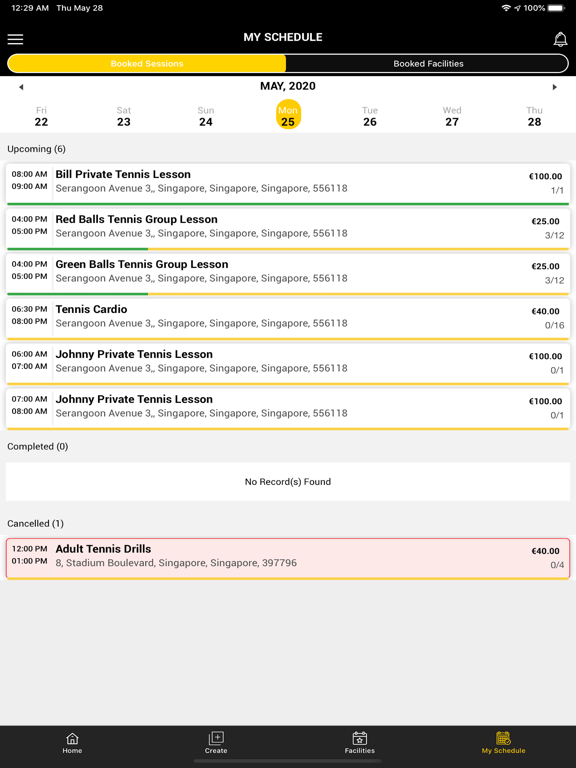Check the Wi-Fi status icon
Viewport: 576px width, 768px height.
[506, 8]
